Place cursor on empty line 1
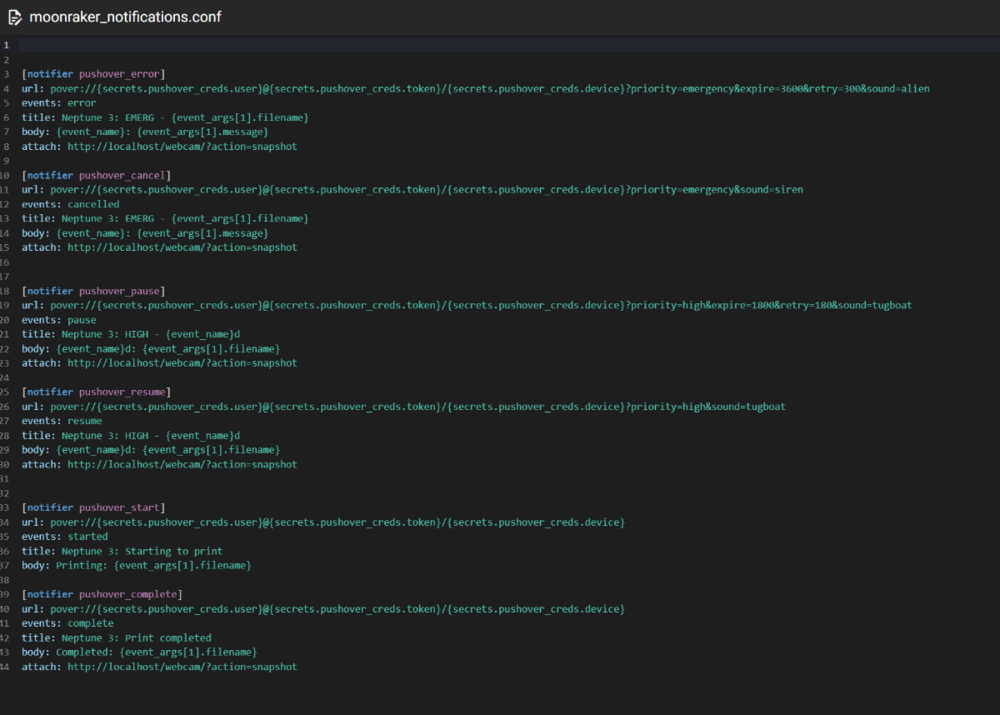 tap(509, 45)
